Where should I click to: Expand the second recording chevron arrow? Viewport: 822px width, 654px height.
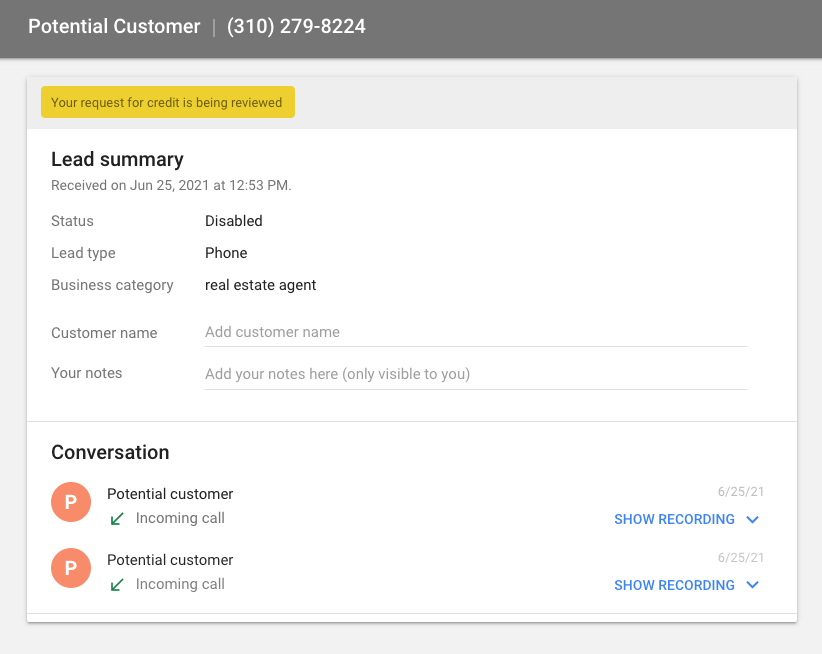753,586
